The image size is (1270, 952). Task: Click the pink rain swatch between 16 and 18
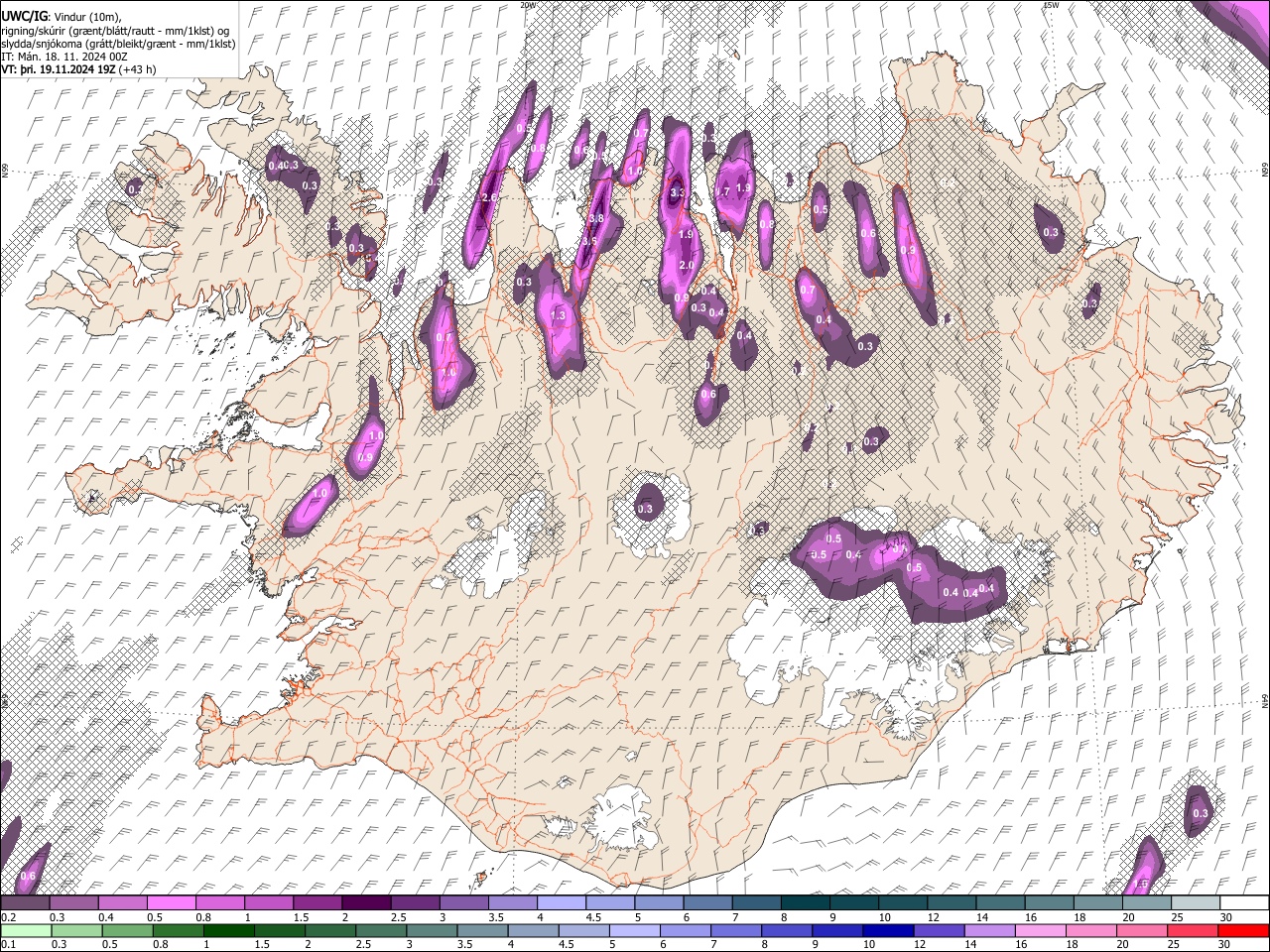click(x=1041, y=930)
